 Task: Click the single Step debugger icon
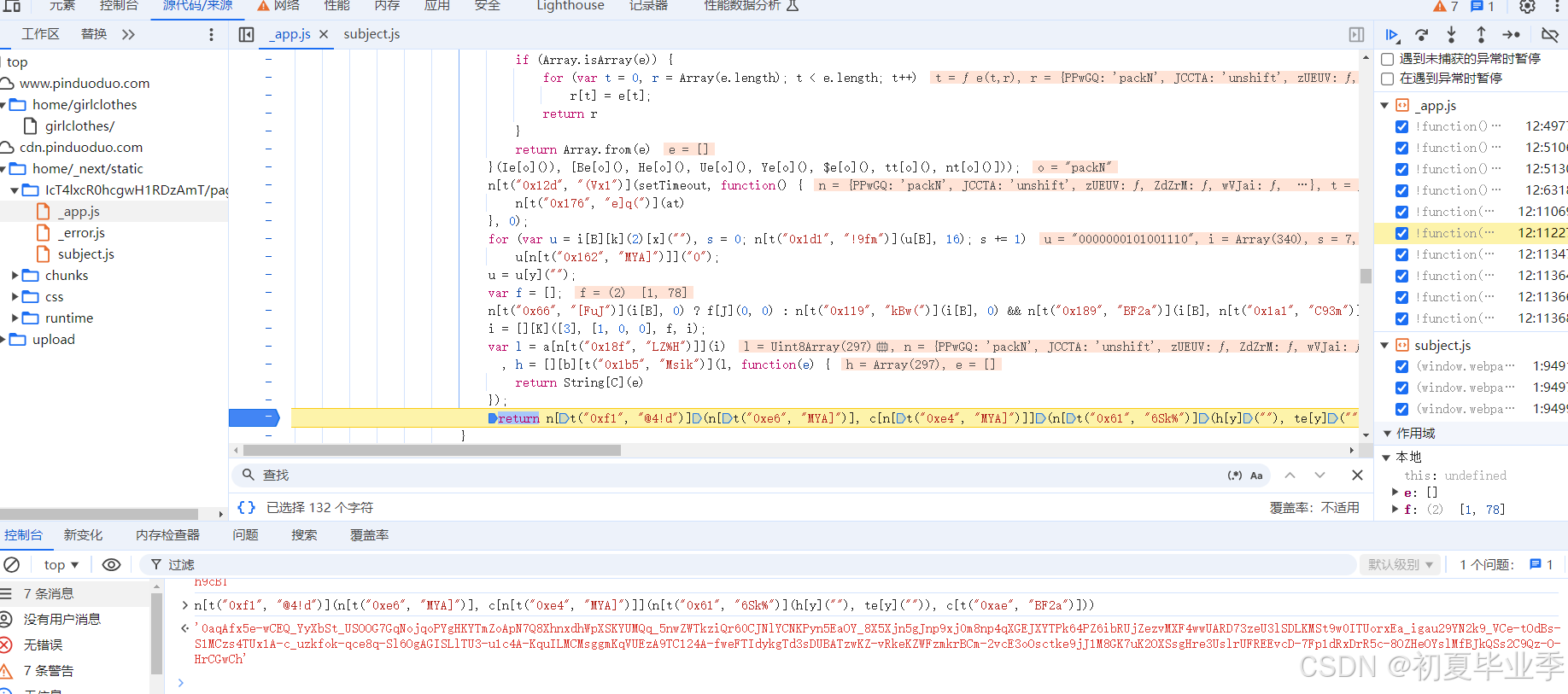(1512, 35)
